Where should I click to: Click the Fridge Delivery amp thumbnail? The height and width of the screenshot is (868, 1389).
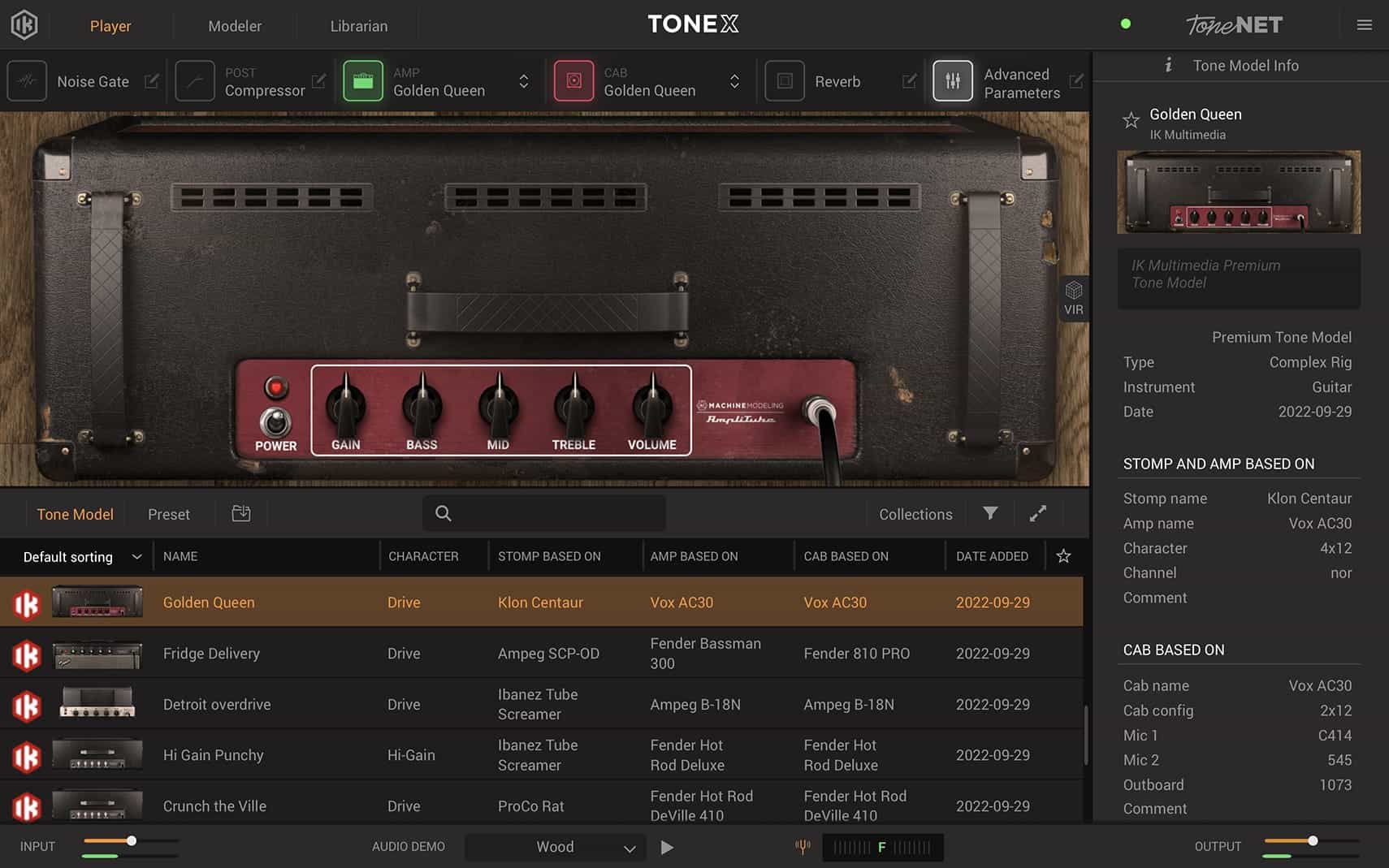(x=97, y=654)
